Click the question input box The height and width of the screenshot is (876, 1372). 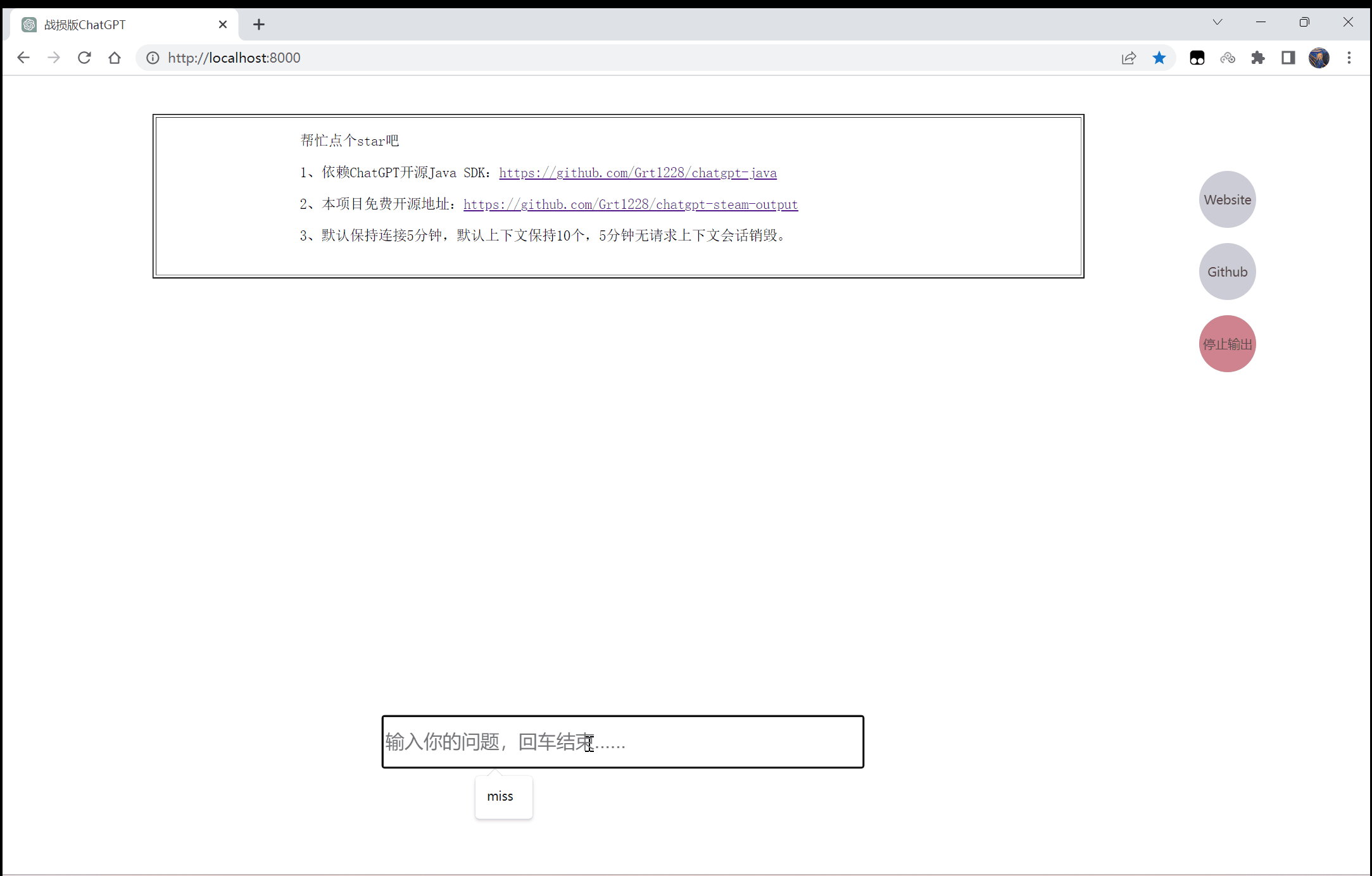(622, 742)
